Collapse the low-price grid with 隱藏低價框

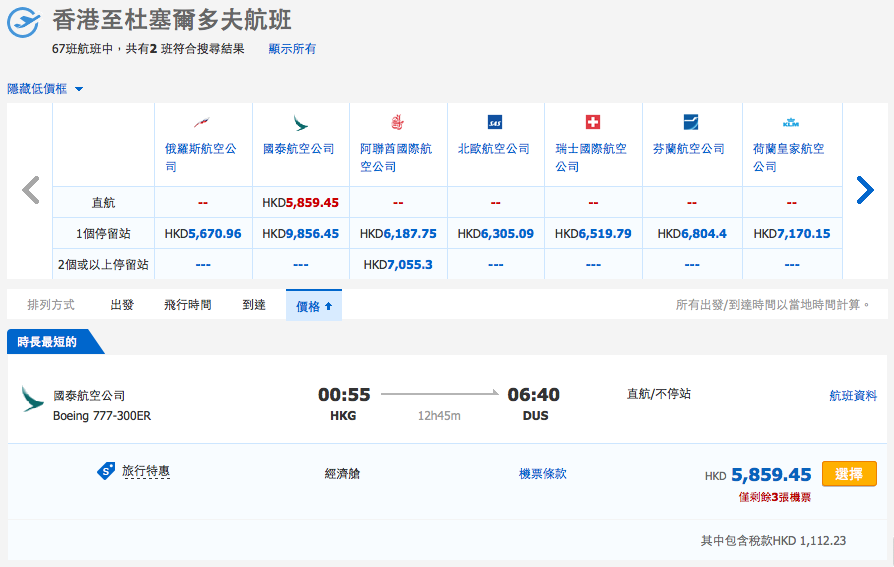[45, 88]
